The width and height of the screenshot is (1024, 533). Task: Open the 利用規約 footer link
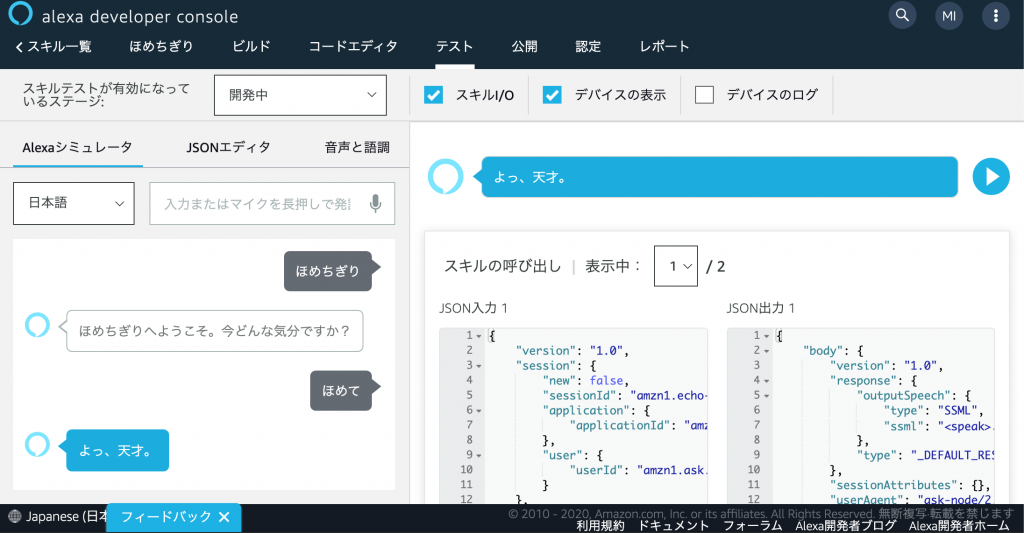pyautogui.click(x=600, y=526)
